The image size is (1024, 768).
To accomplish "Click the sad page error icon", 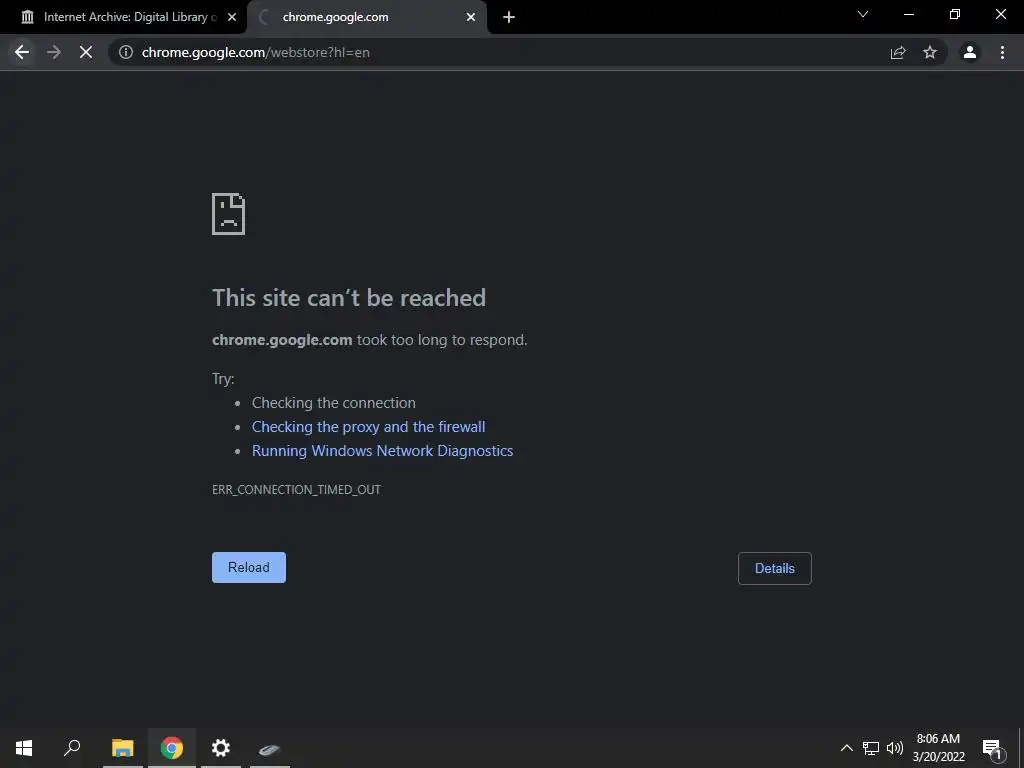I will pos(229,214).
